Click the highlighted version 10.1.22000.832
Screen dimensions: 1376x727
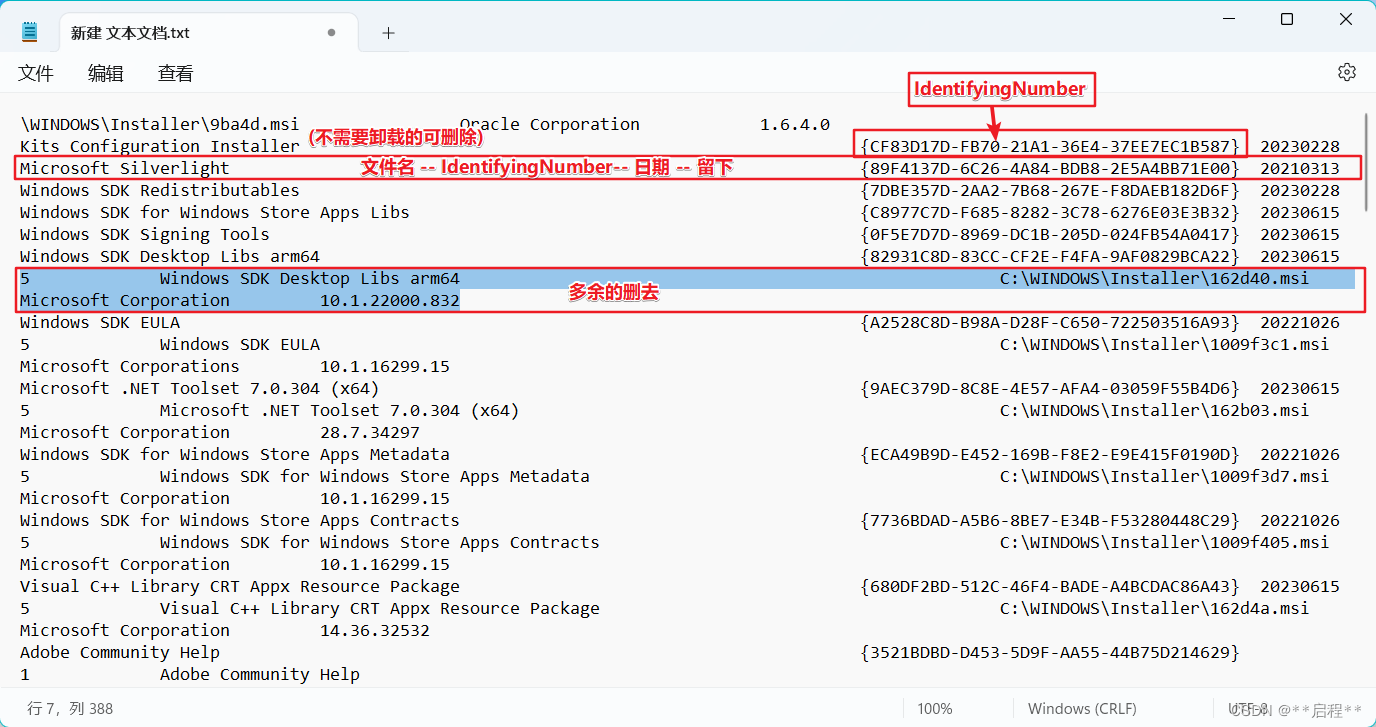pyautogui.click(x=390, y=300)
